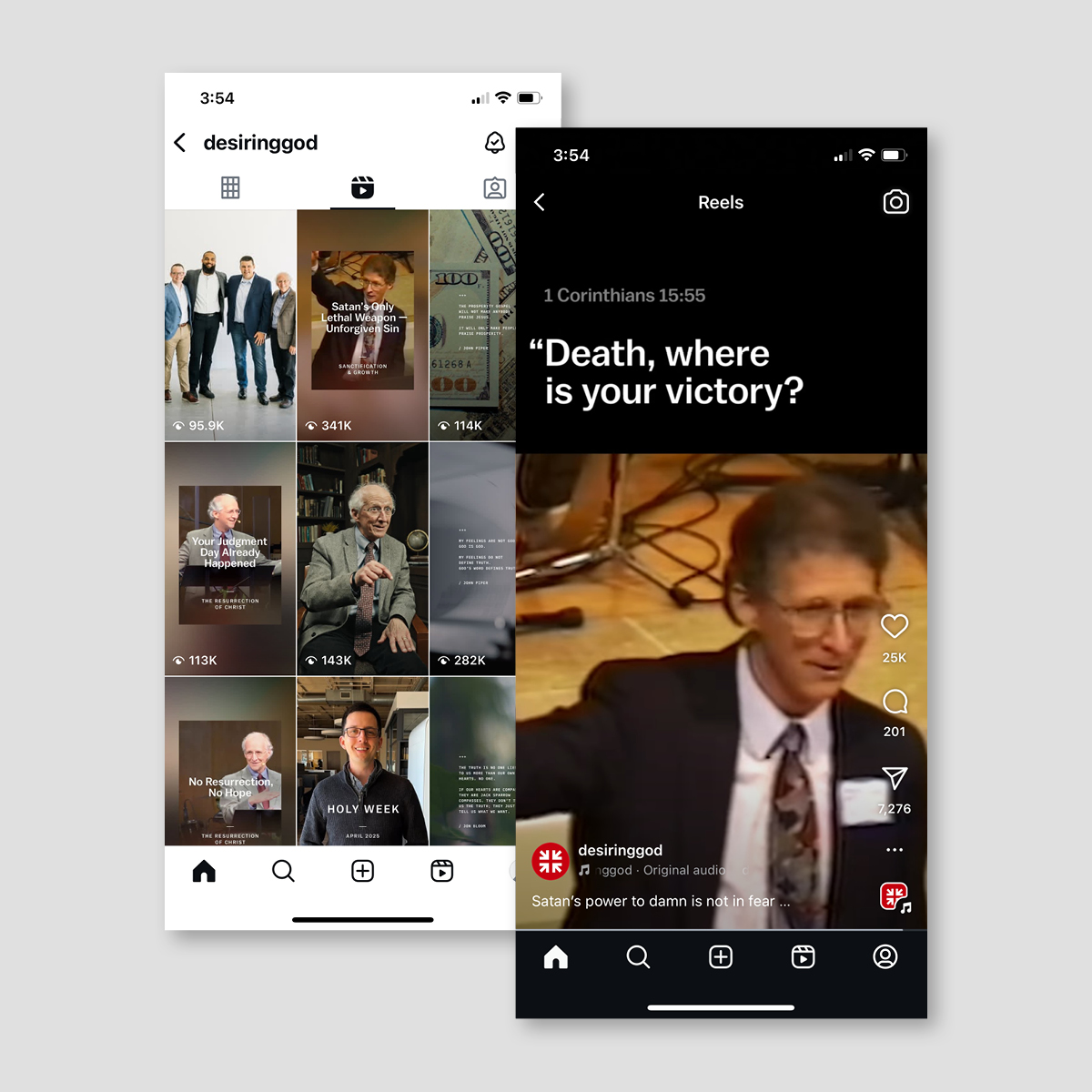
Task: Open the camera from the Reels screen
Action: point(895,202)
